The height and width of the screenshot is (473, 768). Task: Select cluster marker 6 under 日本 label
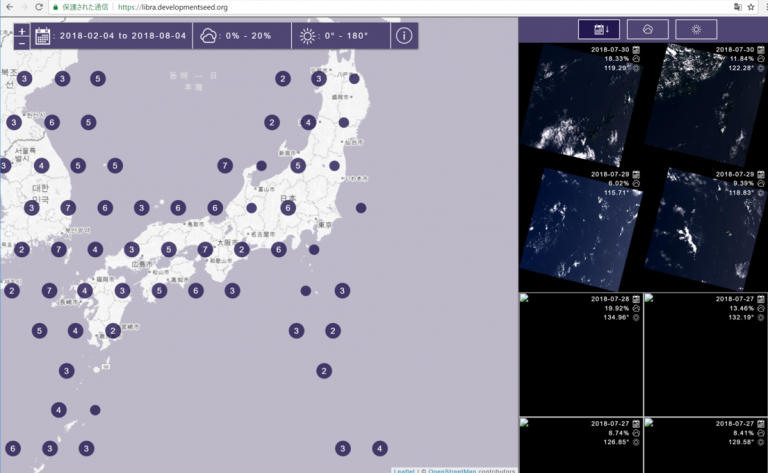pos(288,208)
